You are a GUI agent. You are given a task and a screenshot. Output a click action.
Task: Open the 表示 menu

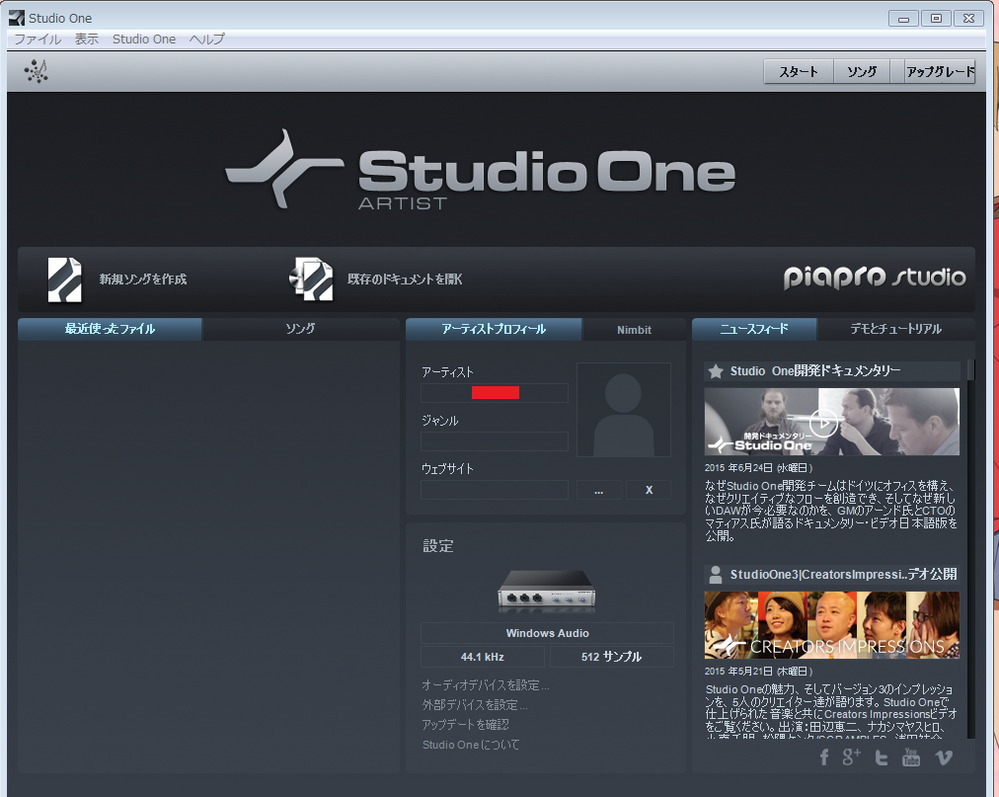click(87, 39)
